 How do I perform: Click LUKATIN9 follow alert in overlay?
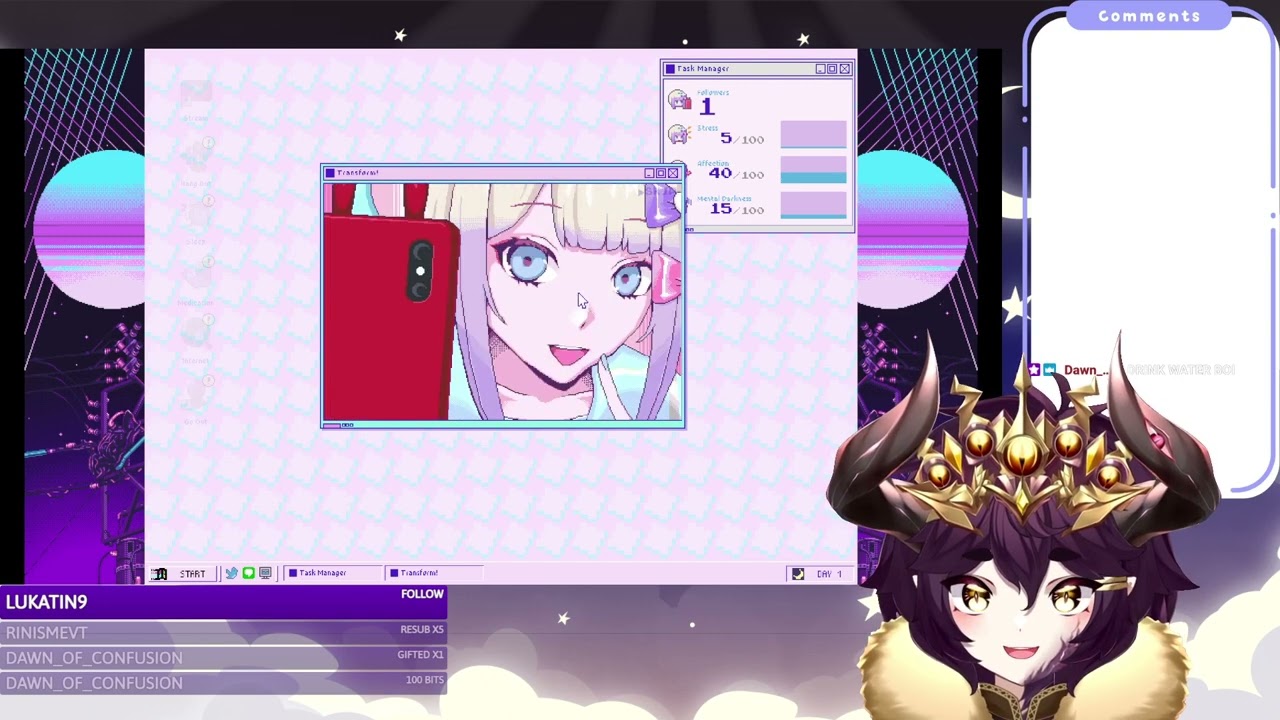pyautogui.click(x=224, y=602)
